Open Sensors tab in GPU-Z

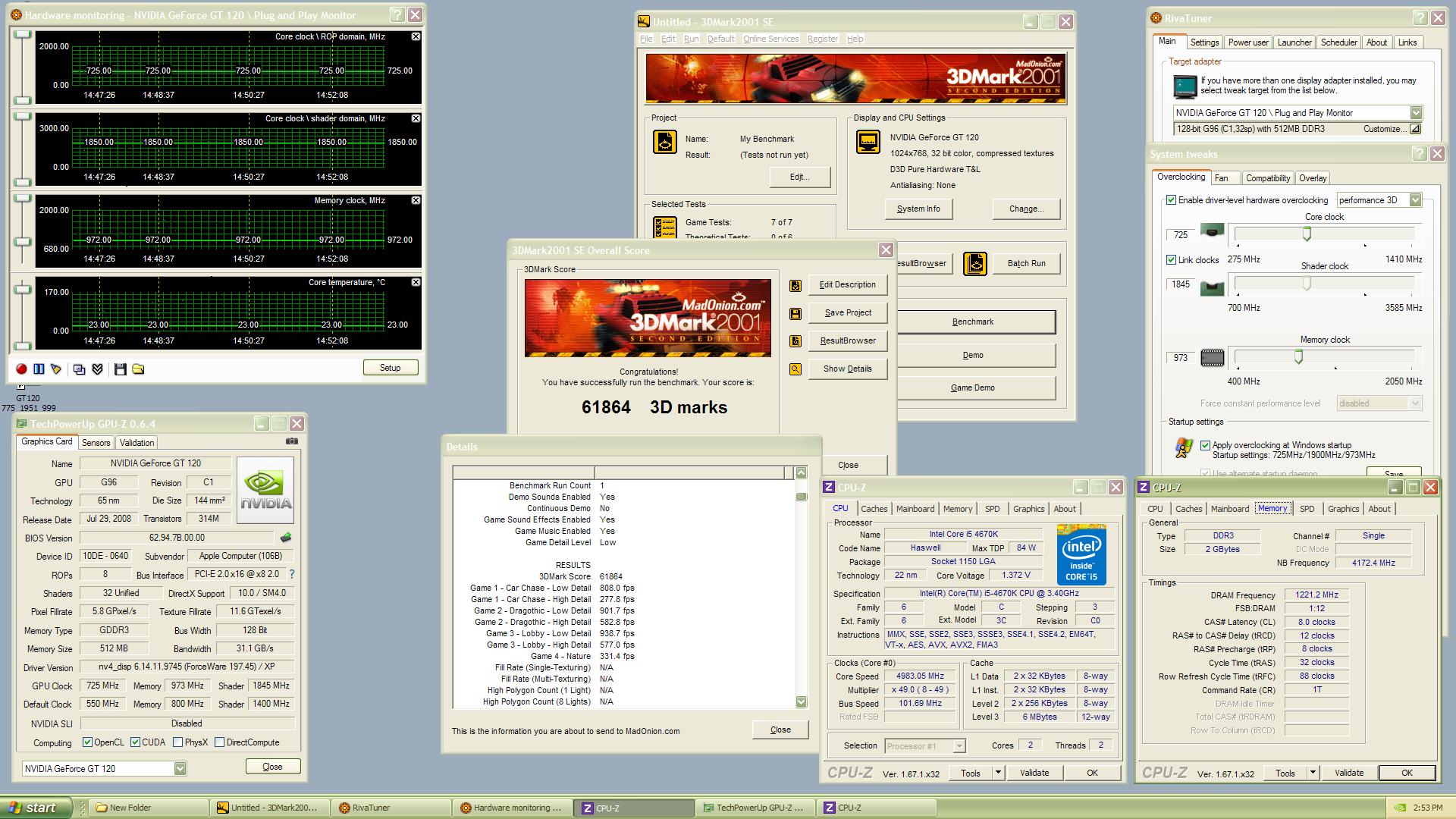96,443
